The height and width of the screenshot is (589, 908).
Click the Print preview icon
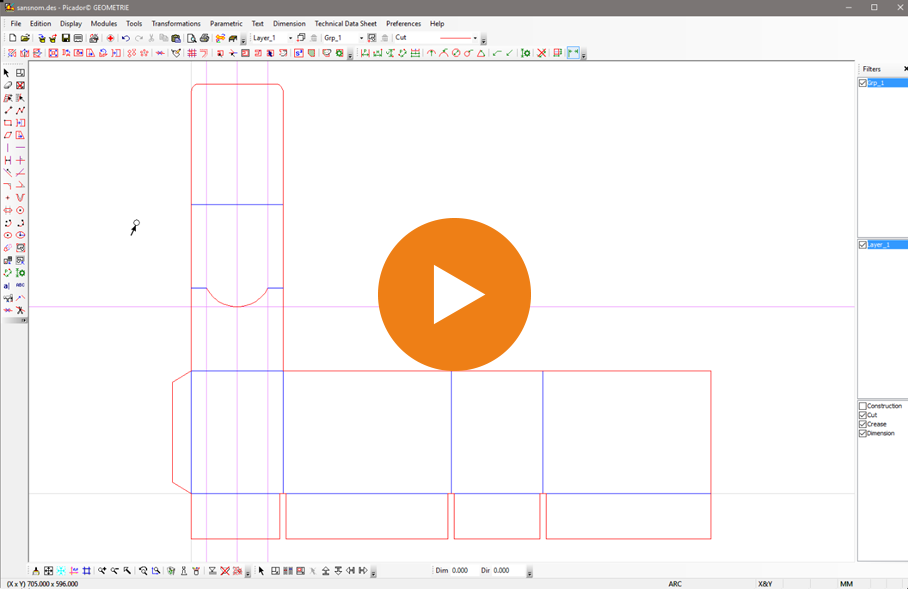coord(191,38)
